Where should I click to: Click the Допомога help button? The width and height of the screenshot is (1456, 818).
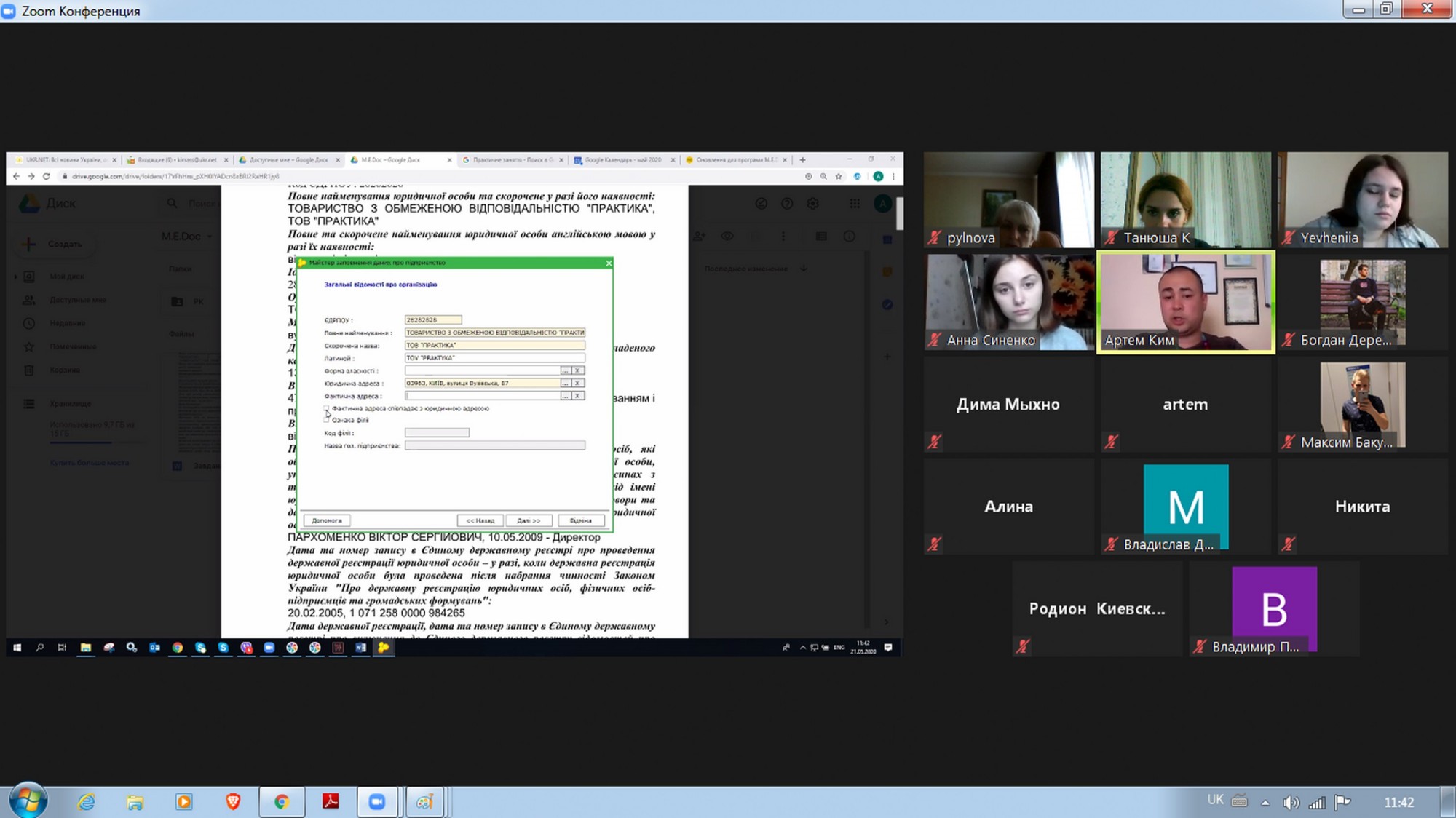tap(327, 520)
